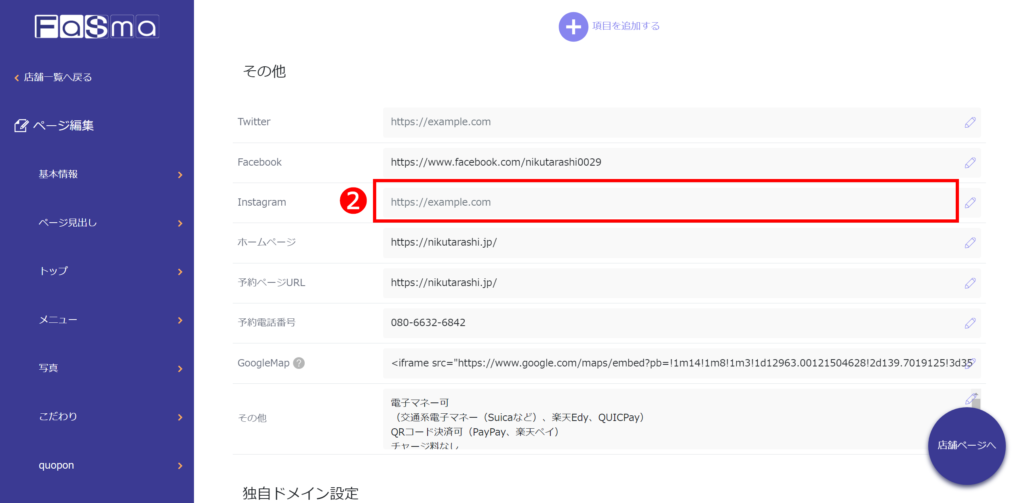
Task: Click the GoogleMap help question mark icon
Action: 299,364
